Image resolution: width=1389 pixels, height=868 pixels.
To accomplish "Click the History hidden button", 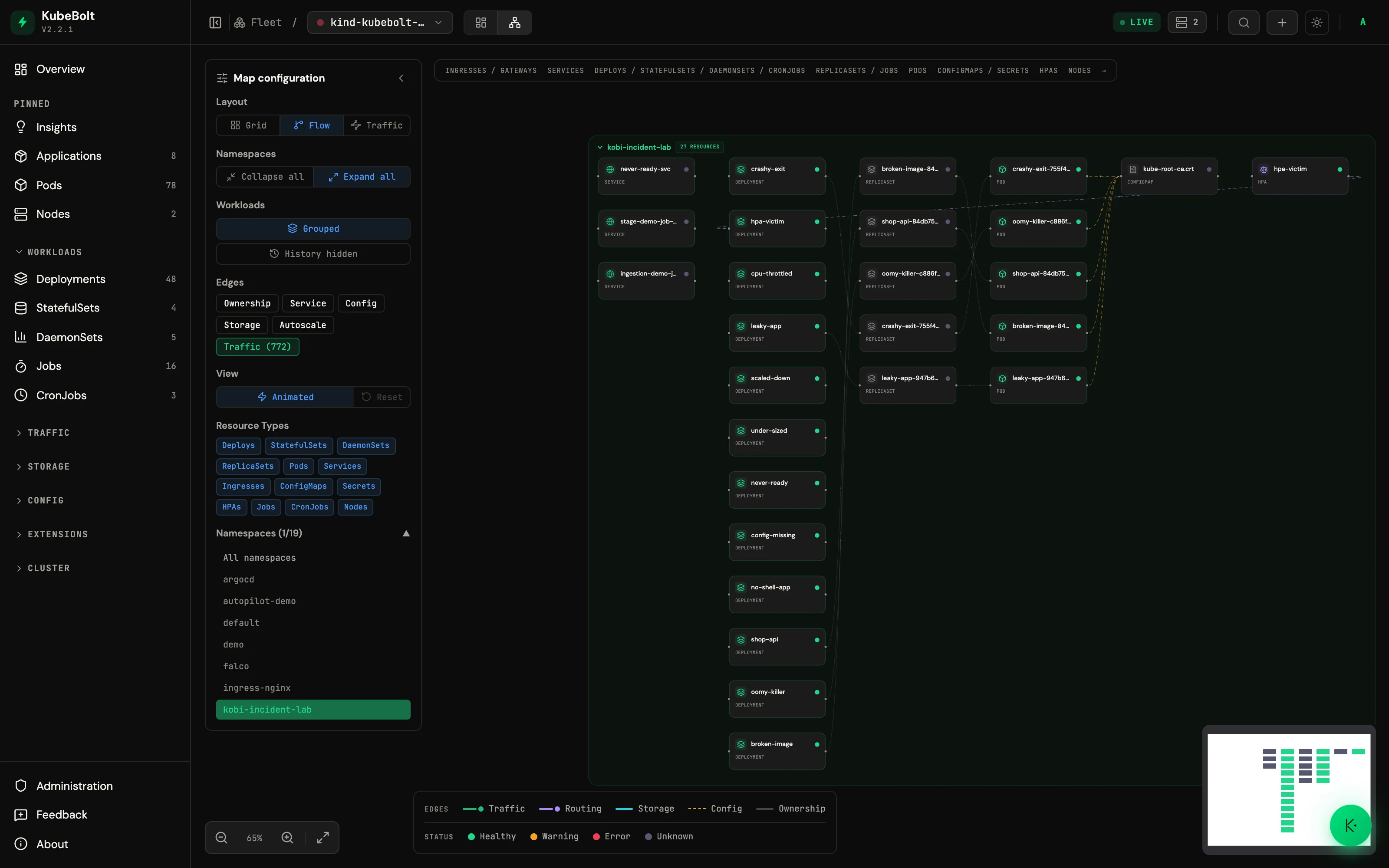I will click(x=313, y=254).
